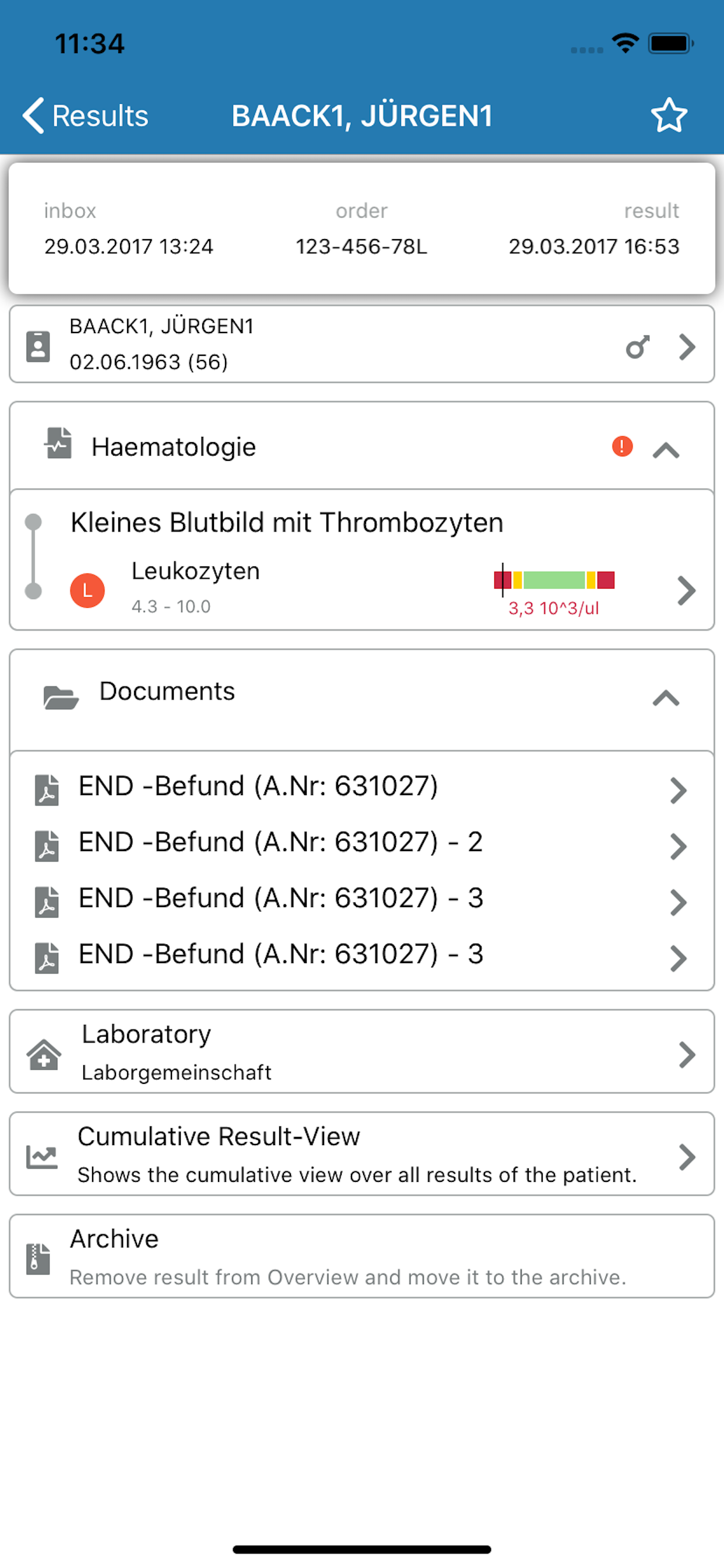Tap the male gender symbol icon
The image size is (724, 1568).
638,347
